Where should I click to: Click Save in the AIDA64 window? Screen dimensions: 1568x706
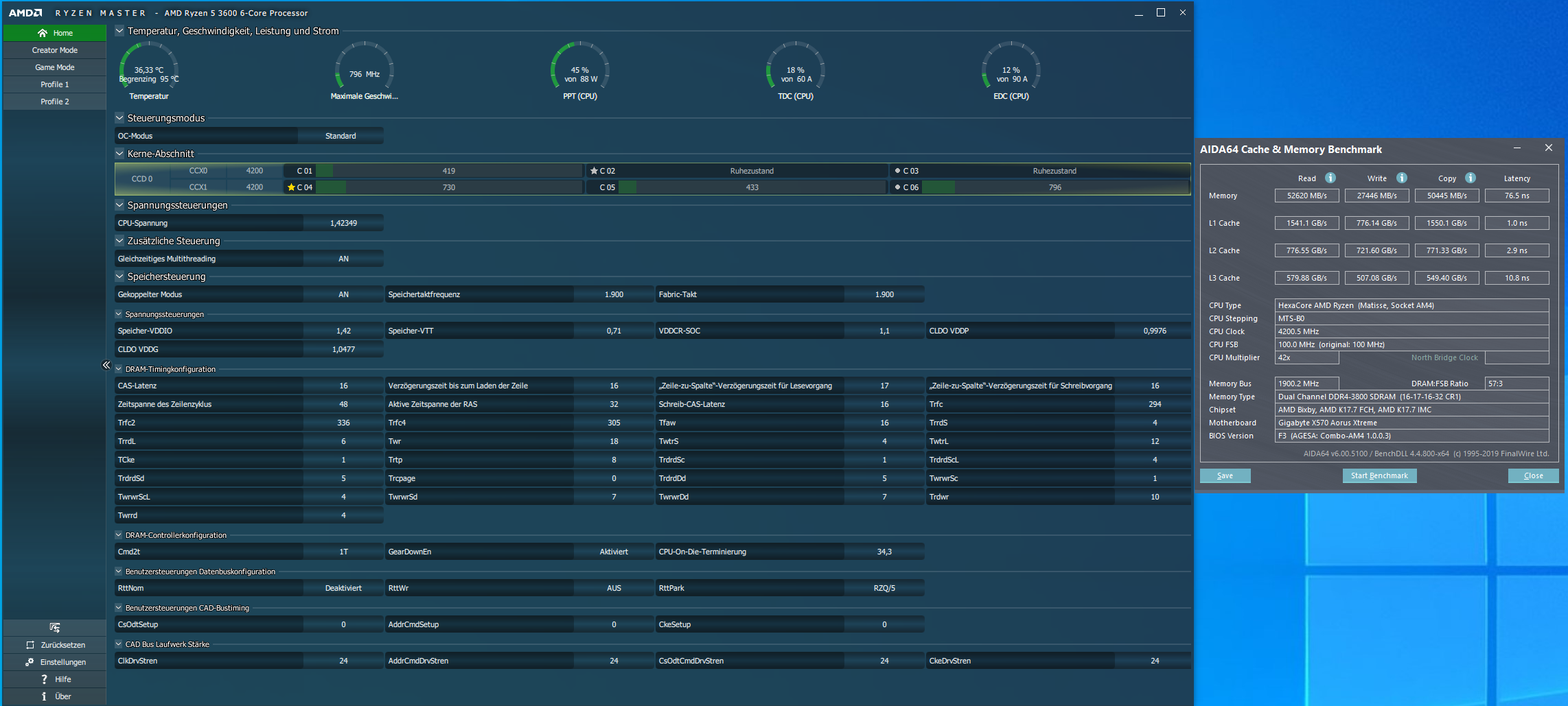click(1225, 475)
